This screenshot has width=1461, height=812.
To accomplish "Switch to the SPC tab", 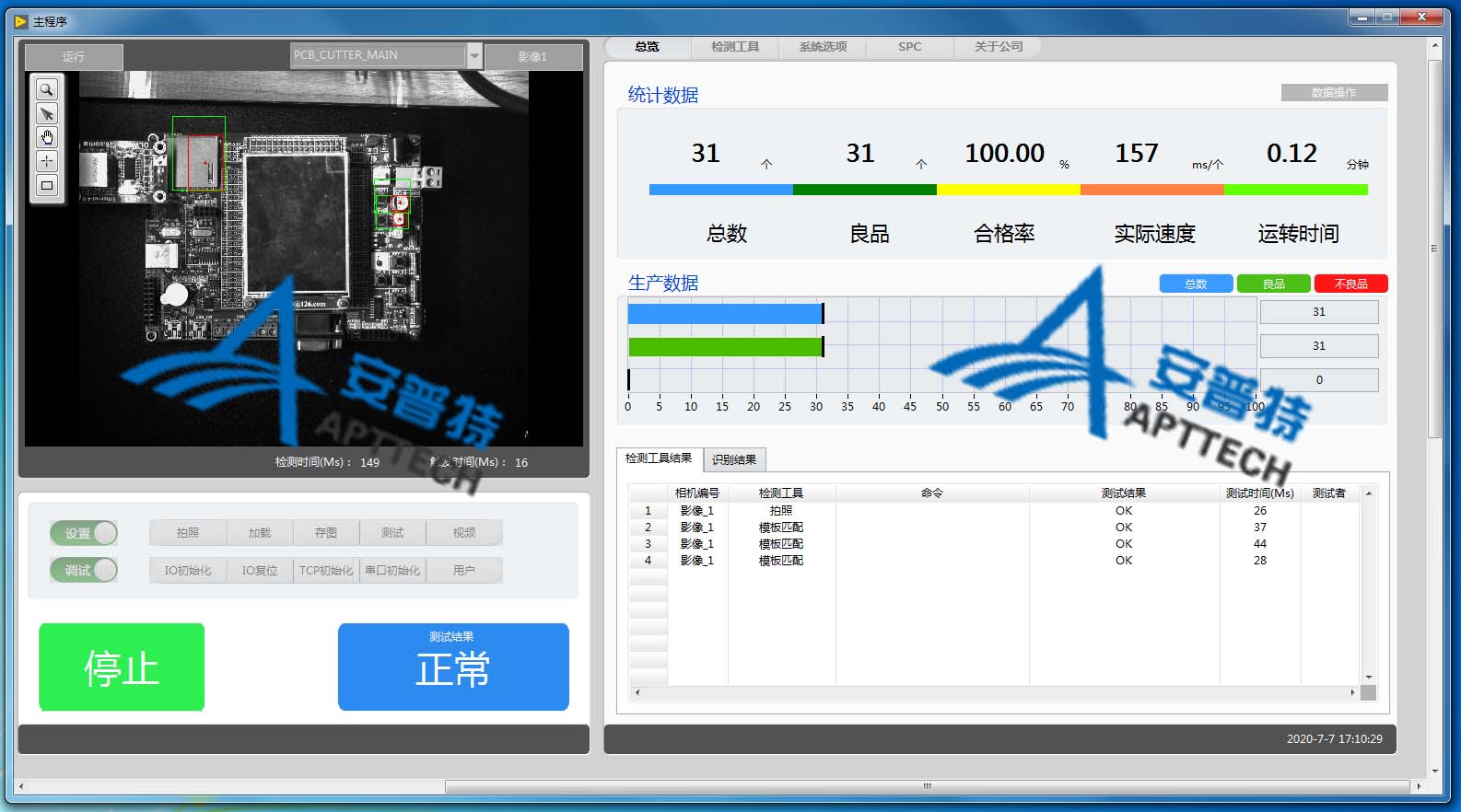I will (910, 46).
